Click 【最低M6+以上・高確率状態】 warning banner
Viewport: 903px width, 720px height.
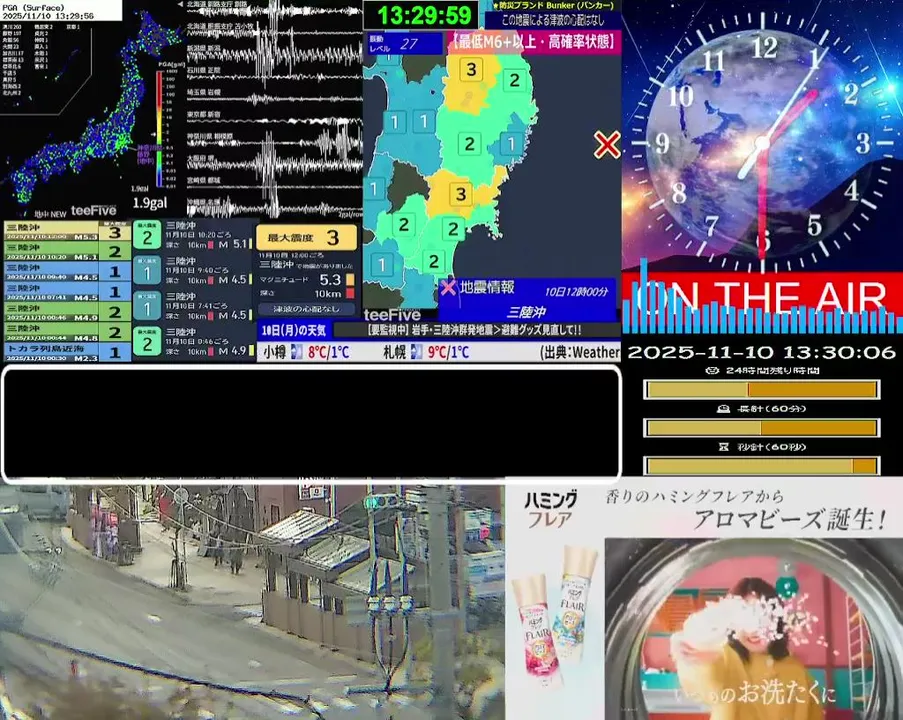click(x=534, y=42)
